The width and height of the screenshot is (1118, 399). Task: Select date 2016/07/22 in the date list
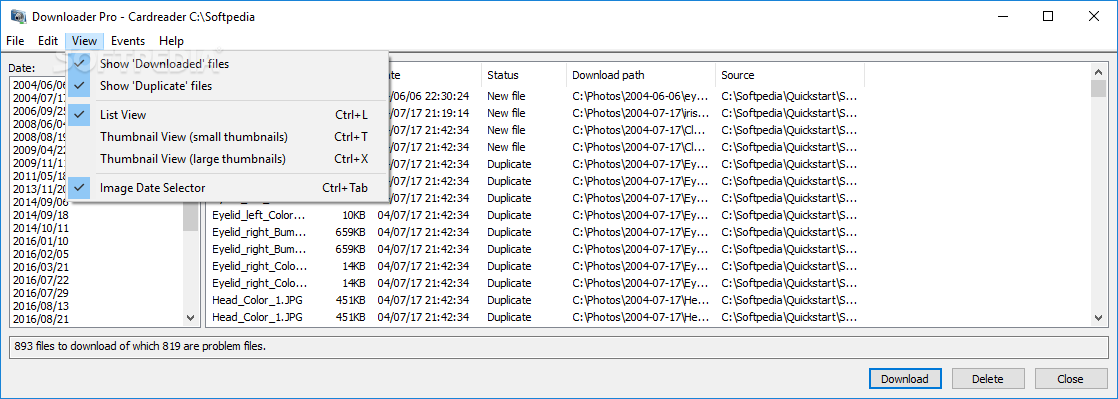coord(41,280)
